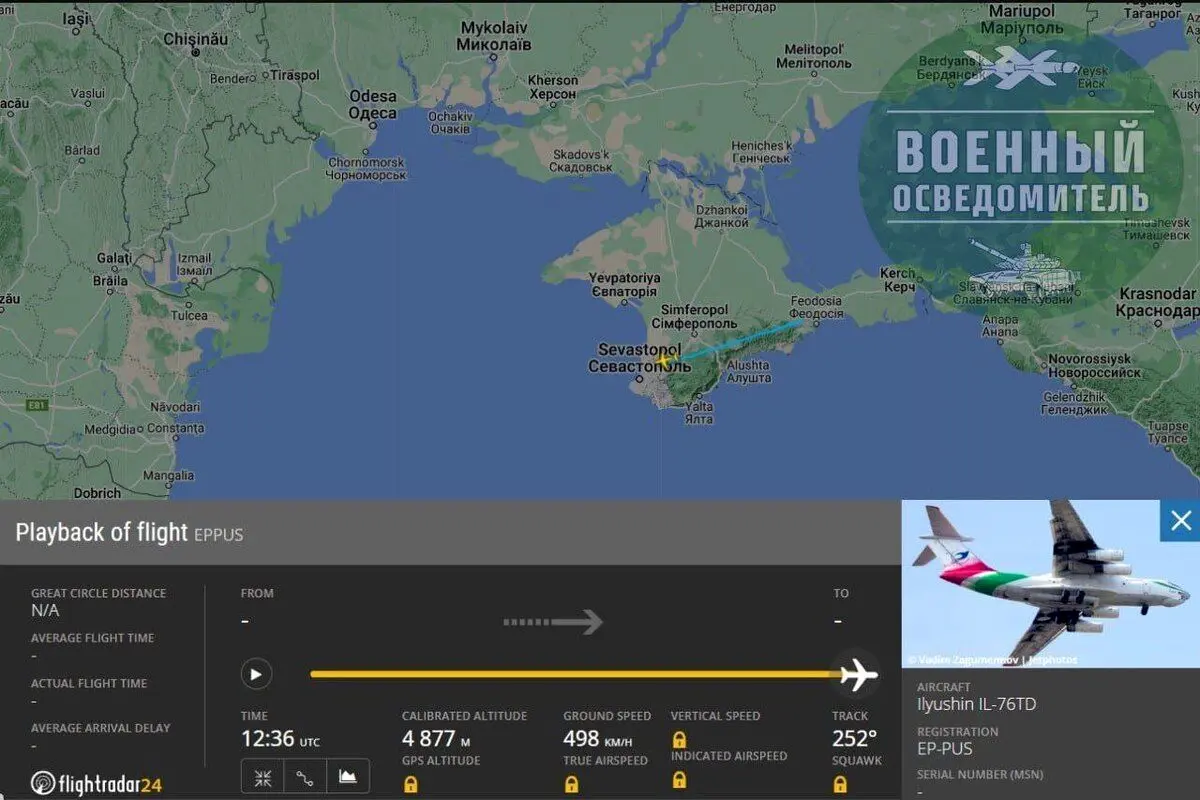Image resolution: width=1200 pixels, height=800 pixels.
Task: Click the locked True Airspeed padlock
Action: (x=571, y=784)
